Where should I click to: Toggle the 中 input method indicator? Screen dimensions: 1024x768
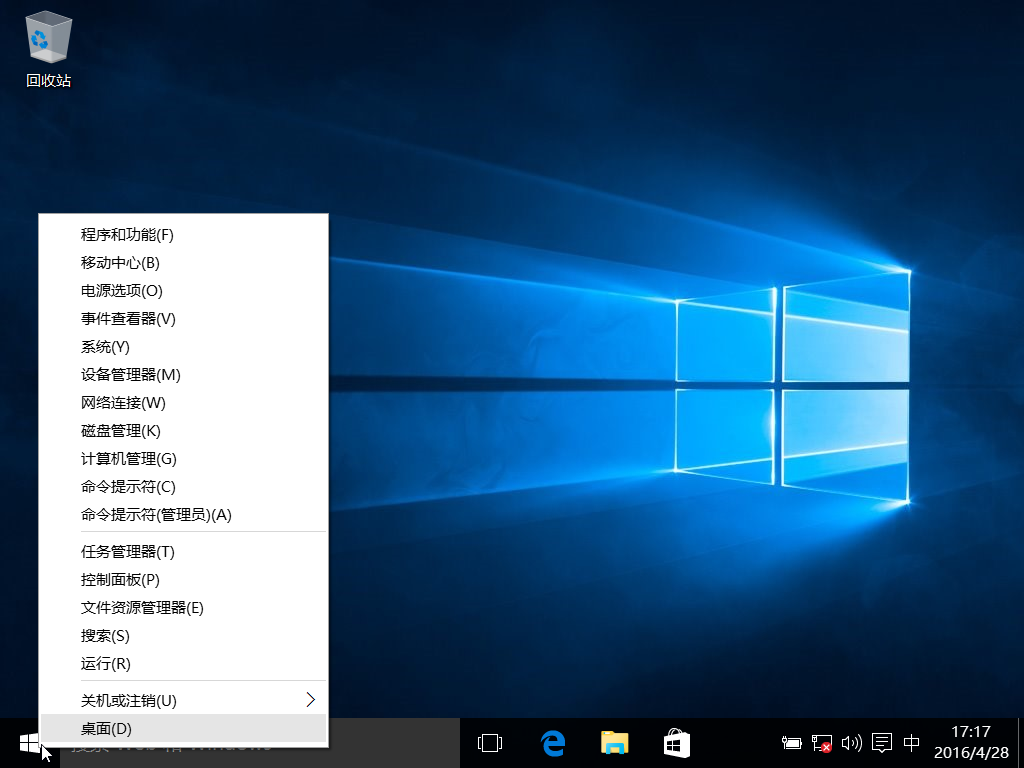911,743
